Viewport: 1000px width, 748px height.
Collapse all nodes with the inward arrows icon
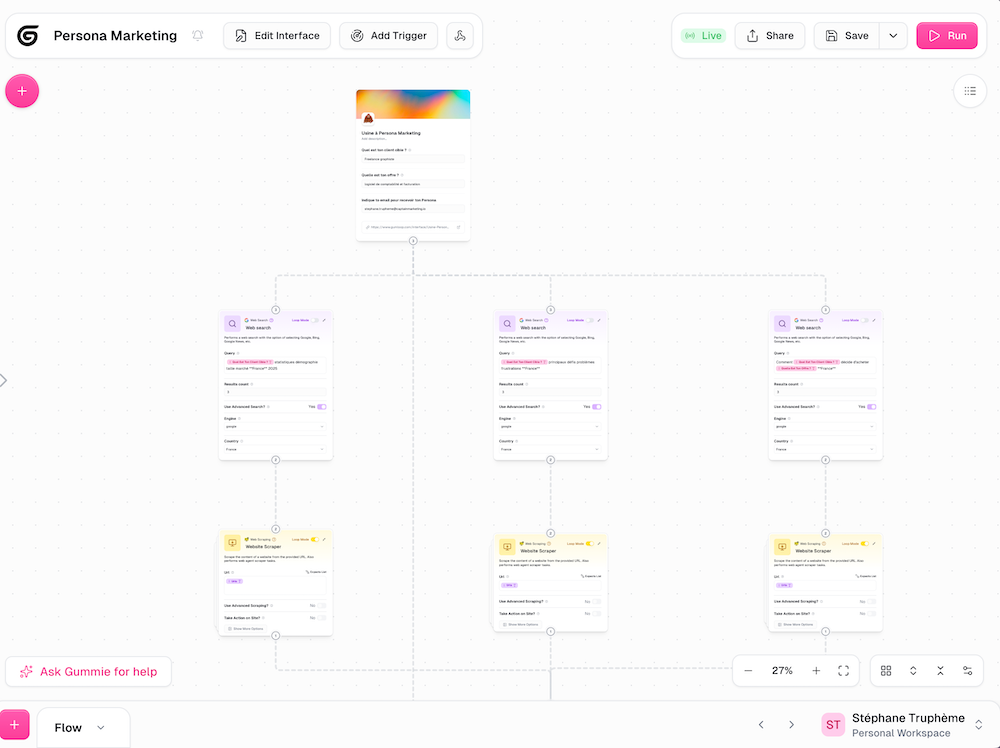click(940, 671)
